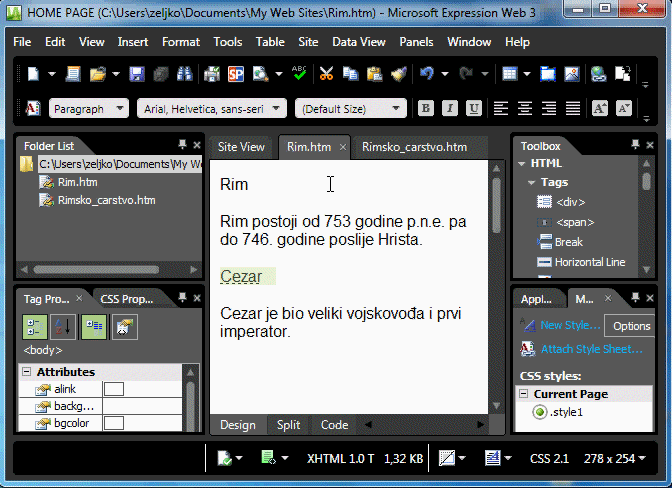Click the bgcolor color swatch box
672x488 pixels.
pyautogui.click(x=114, y=424)
